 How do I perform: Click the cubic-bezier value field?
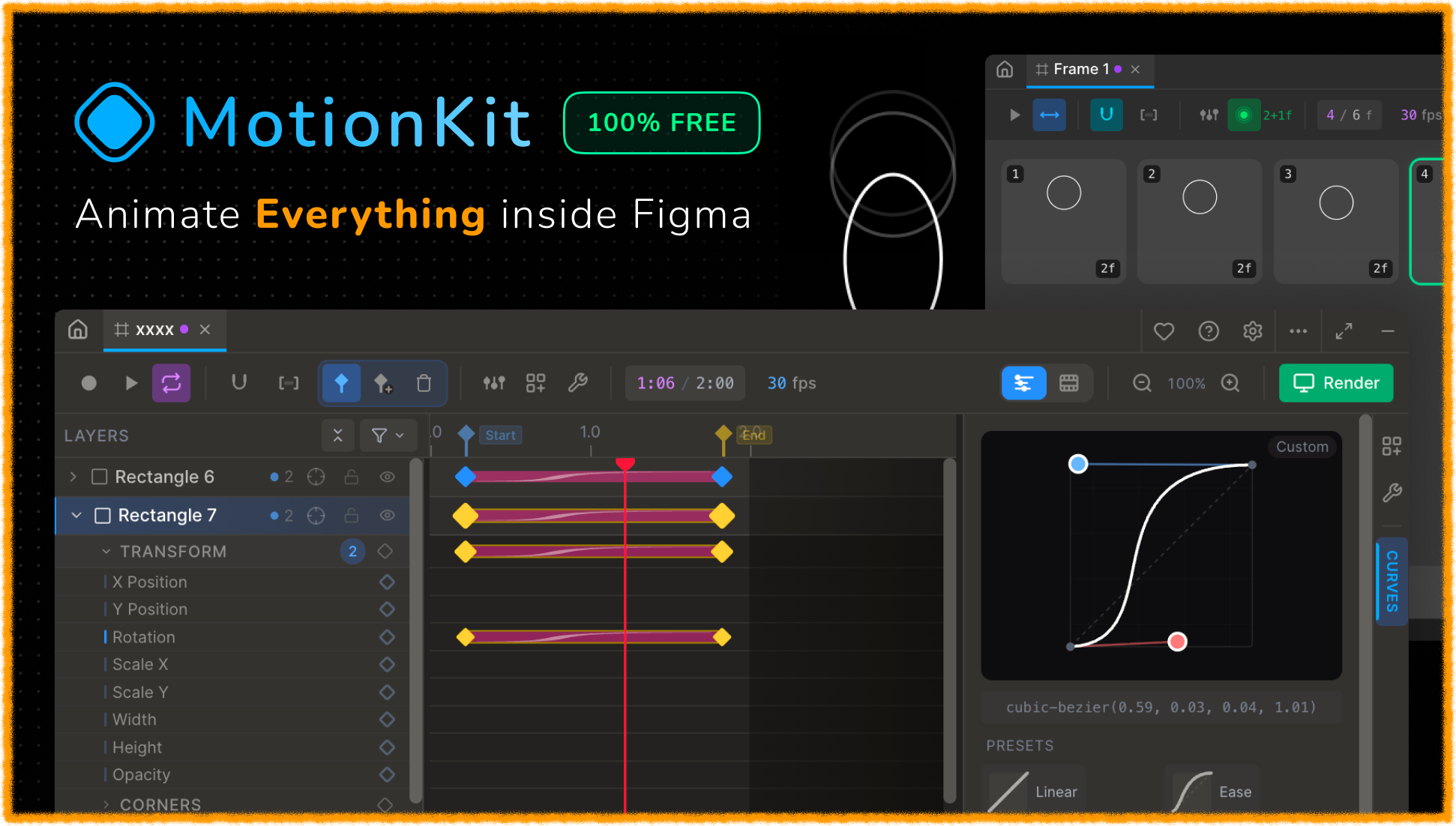[1161, 708]
